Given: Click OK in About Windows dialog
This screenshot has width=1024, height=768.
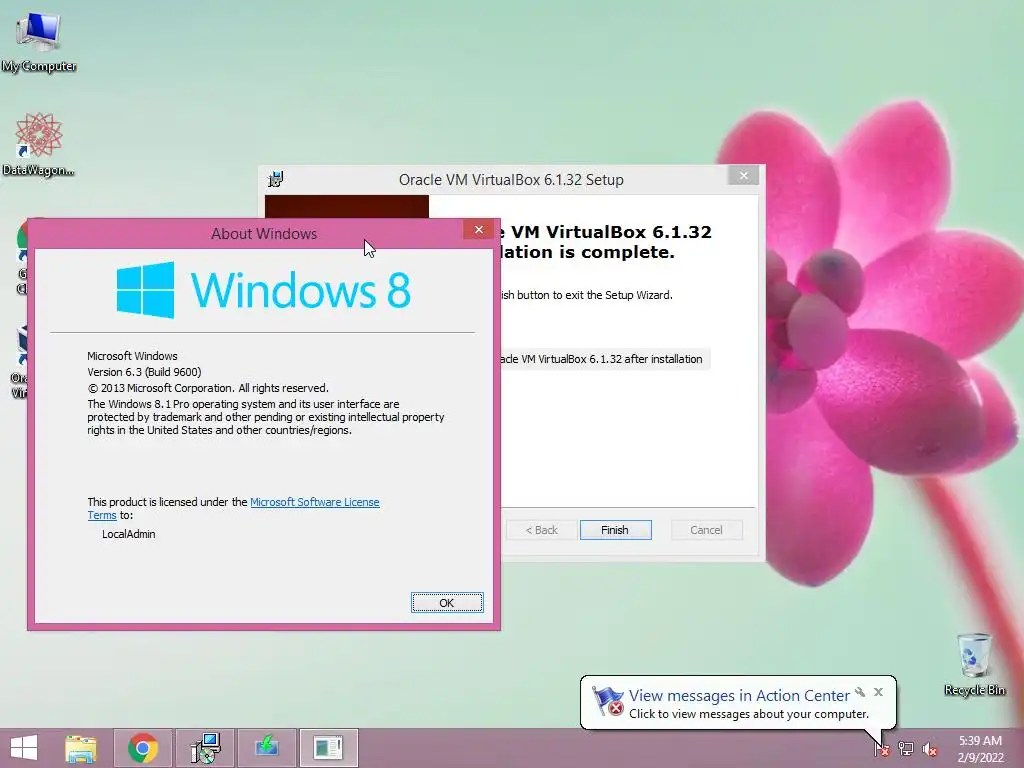Looking at the screenshot, I should pos(447,603).
